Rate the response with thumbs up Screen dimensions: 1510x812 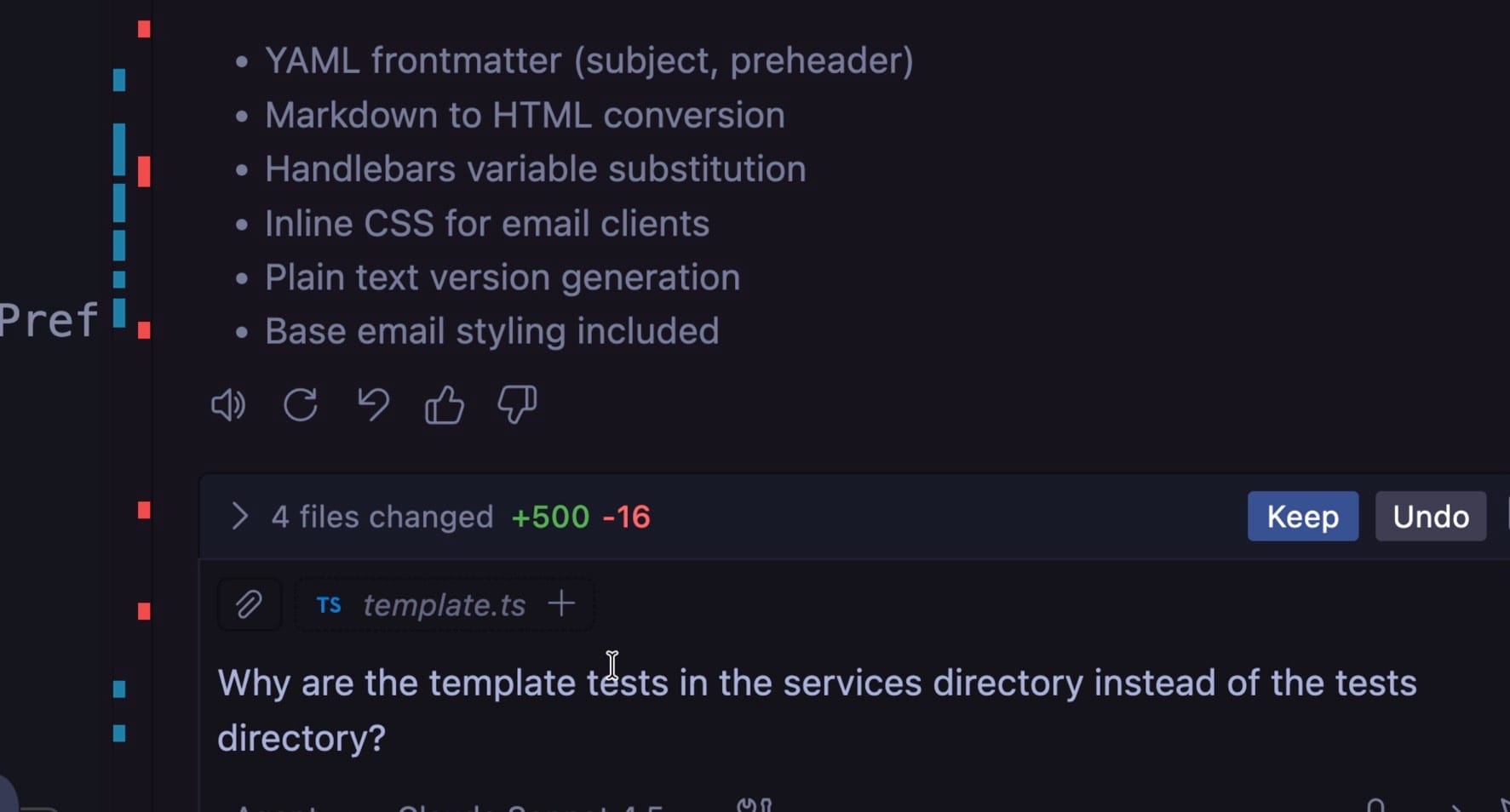[444, 406]
